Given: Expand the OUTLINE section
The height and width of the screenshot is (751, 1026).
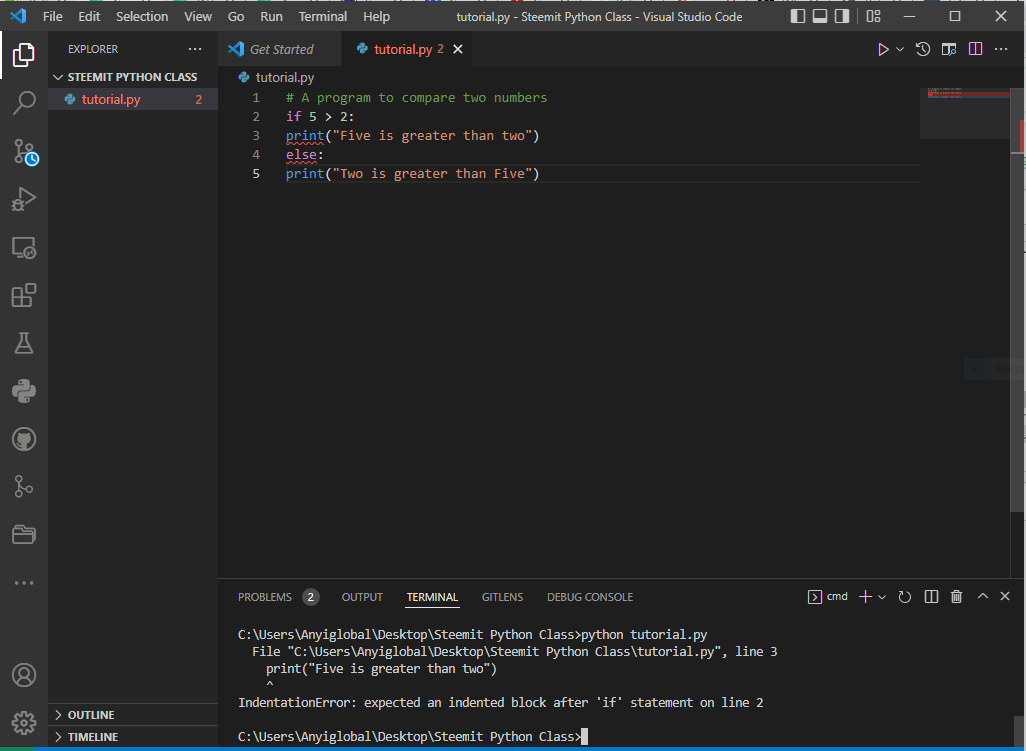Looking at the screenshot, I should point(91,715).
